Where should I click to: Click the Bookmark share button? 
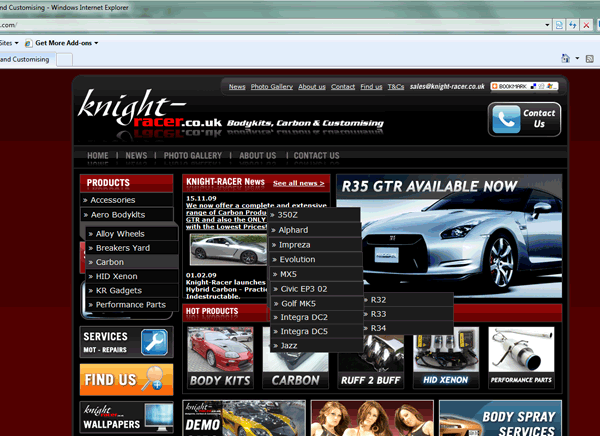[524, 87]
